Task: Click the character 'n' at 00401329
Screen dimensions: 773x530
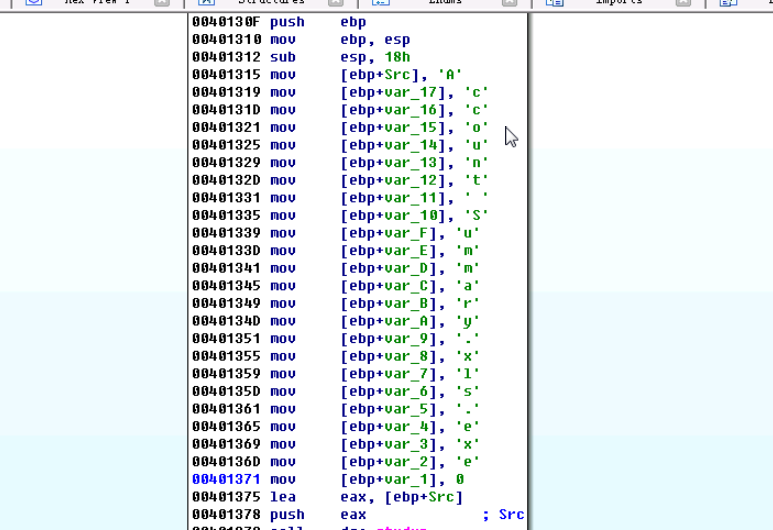Action: 476,163
